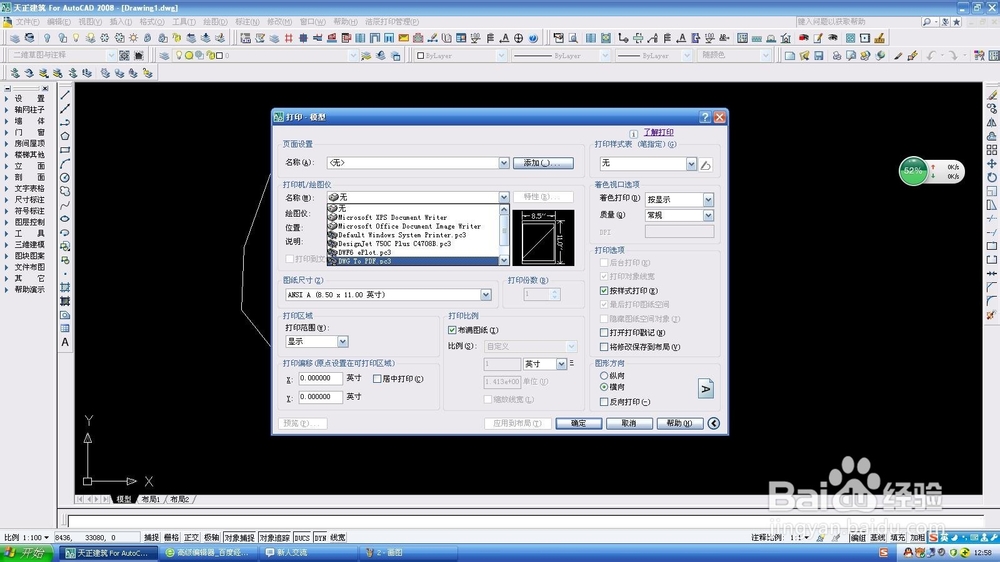Check the 将修改保存到布局 option
This screenshot has height=562, width=1000.
pos(604,347)
